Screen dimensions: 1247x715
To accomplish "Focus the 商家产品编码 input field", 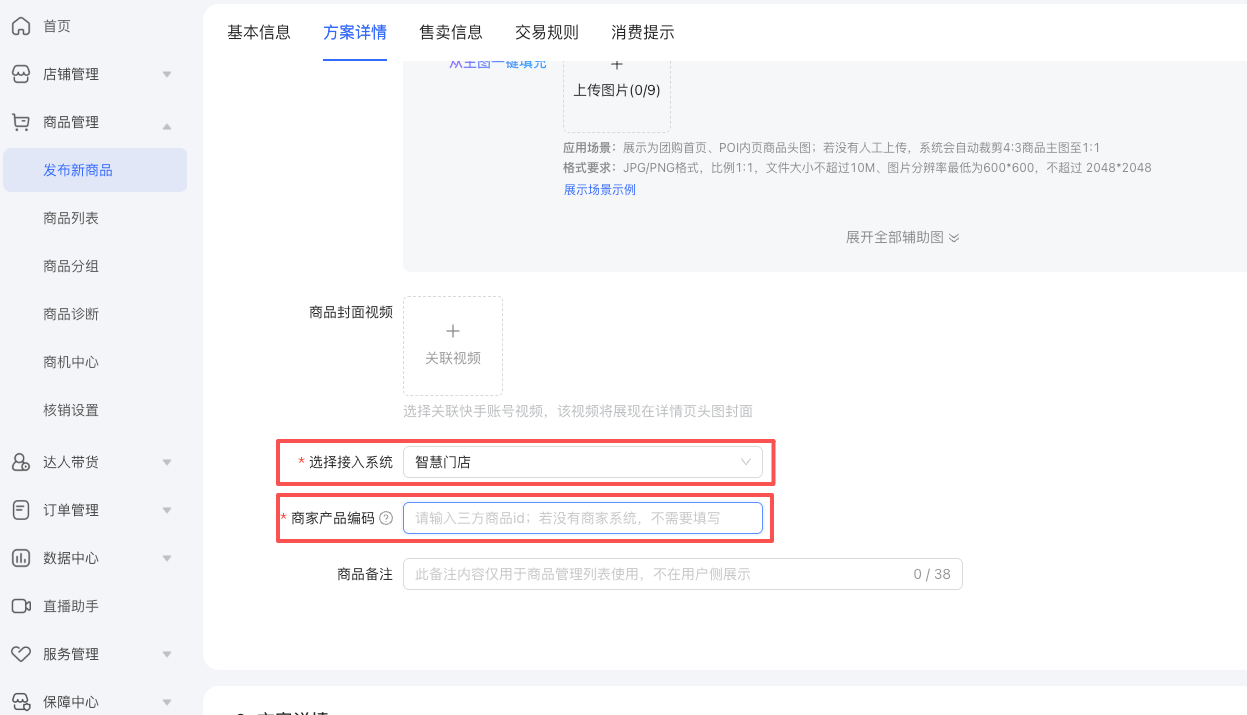I will point(582,518).
